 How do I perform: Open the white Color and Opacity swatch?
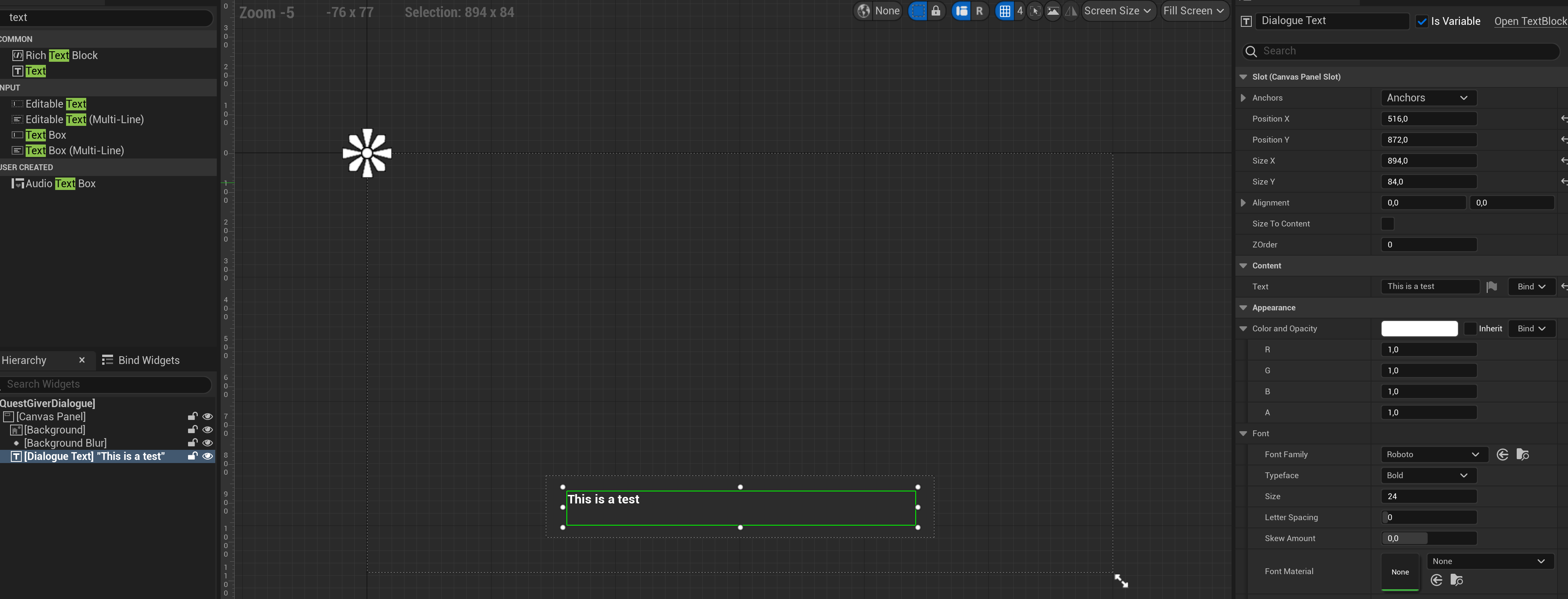[1419, 329]
